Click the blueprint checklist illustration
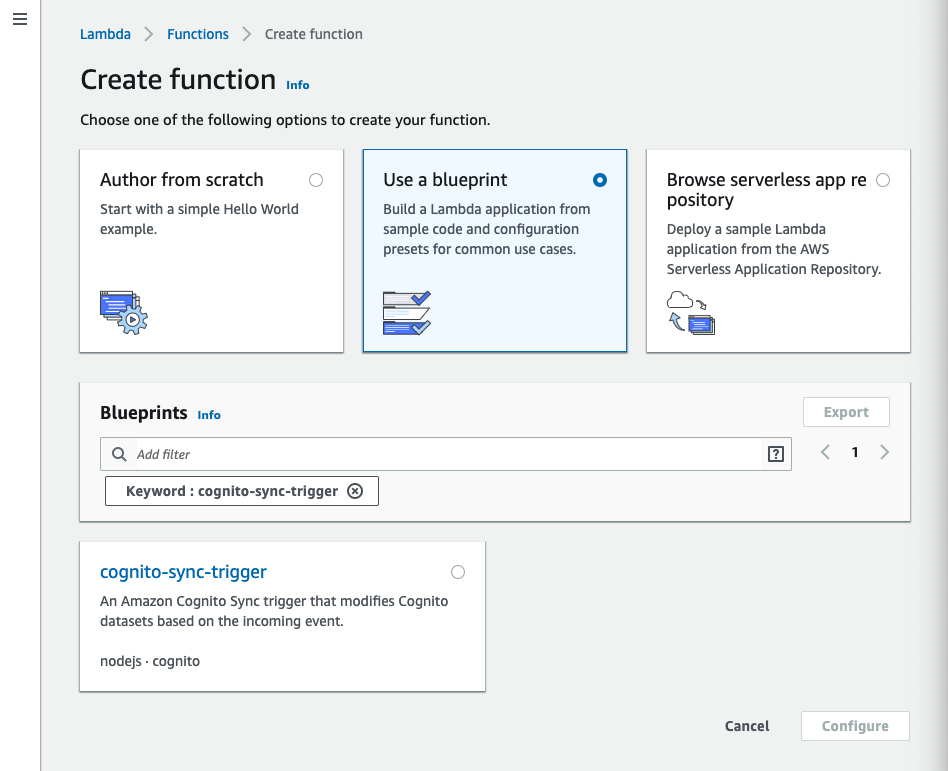Viewport: 948px width, 771px height. coord(407,313)
